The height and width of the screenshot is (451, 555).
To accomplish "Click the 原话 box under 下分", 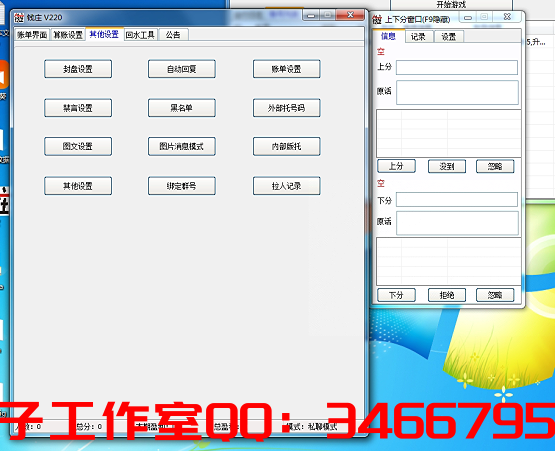I will pyautogui.click(x=457, y=223).
